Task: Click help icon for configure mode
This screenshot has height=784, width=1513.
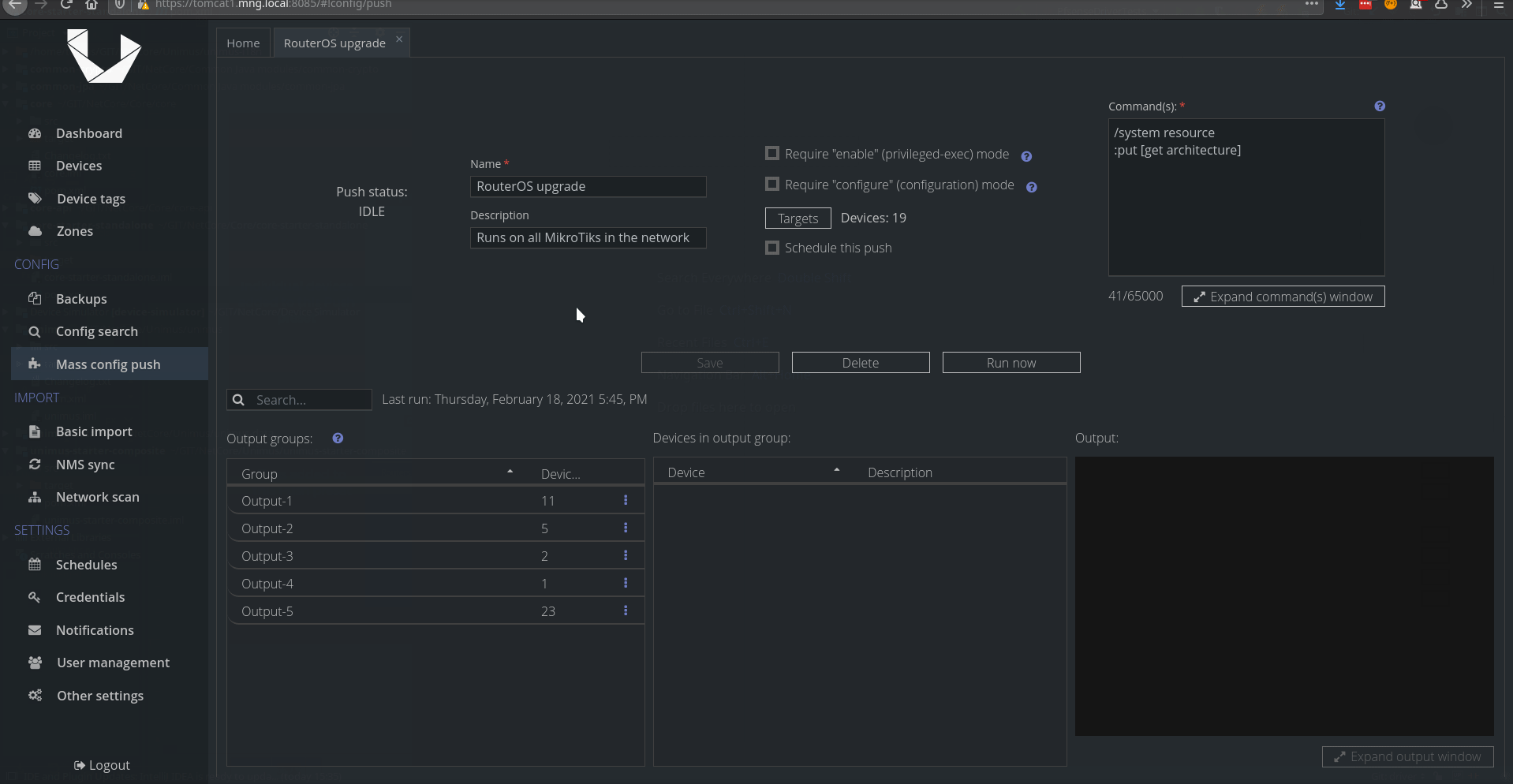Action: pos(1031,187)
